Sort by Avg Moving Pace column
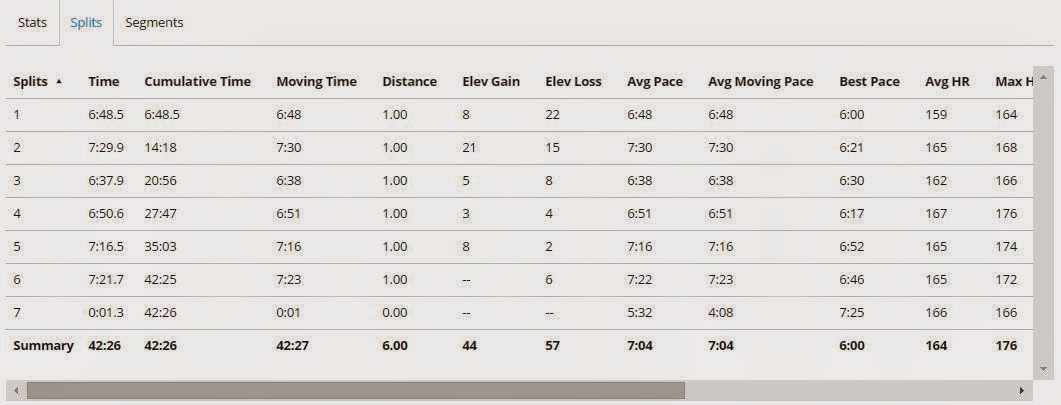Screen dimensions: 1061x405 click(x=760, y=82)
